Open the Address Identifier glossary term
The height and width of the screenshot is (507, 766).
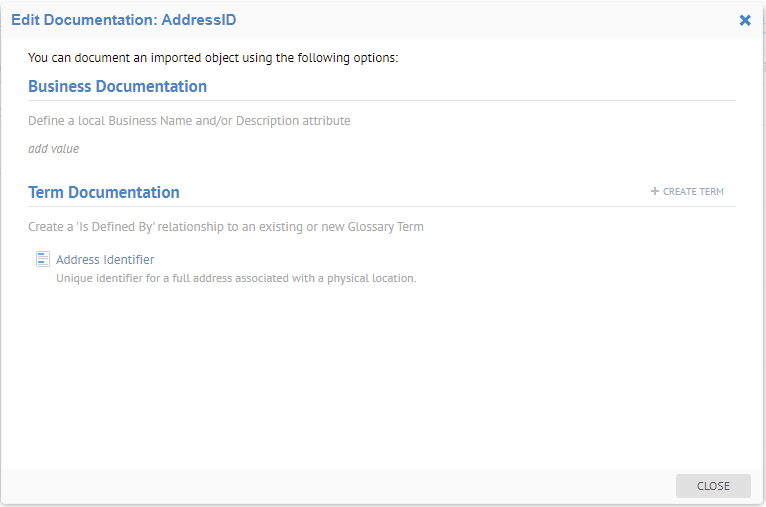click(105, 260)
